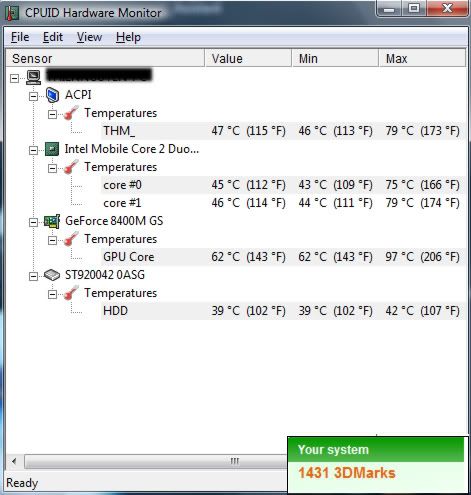Click the ST920042 0ASG hard drive icon
471x495 pixels.
click(x=52, y=275)
